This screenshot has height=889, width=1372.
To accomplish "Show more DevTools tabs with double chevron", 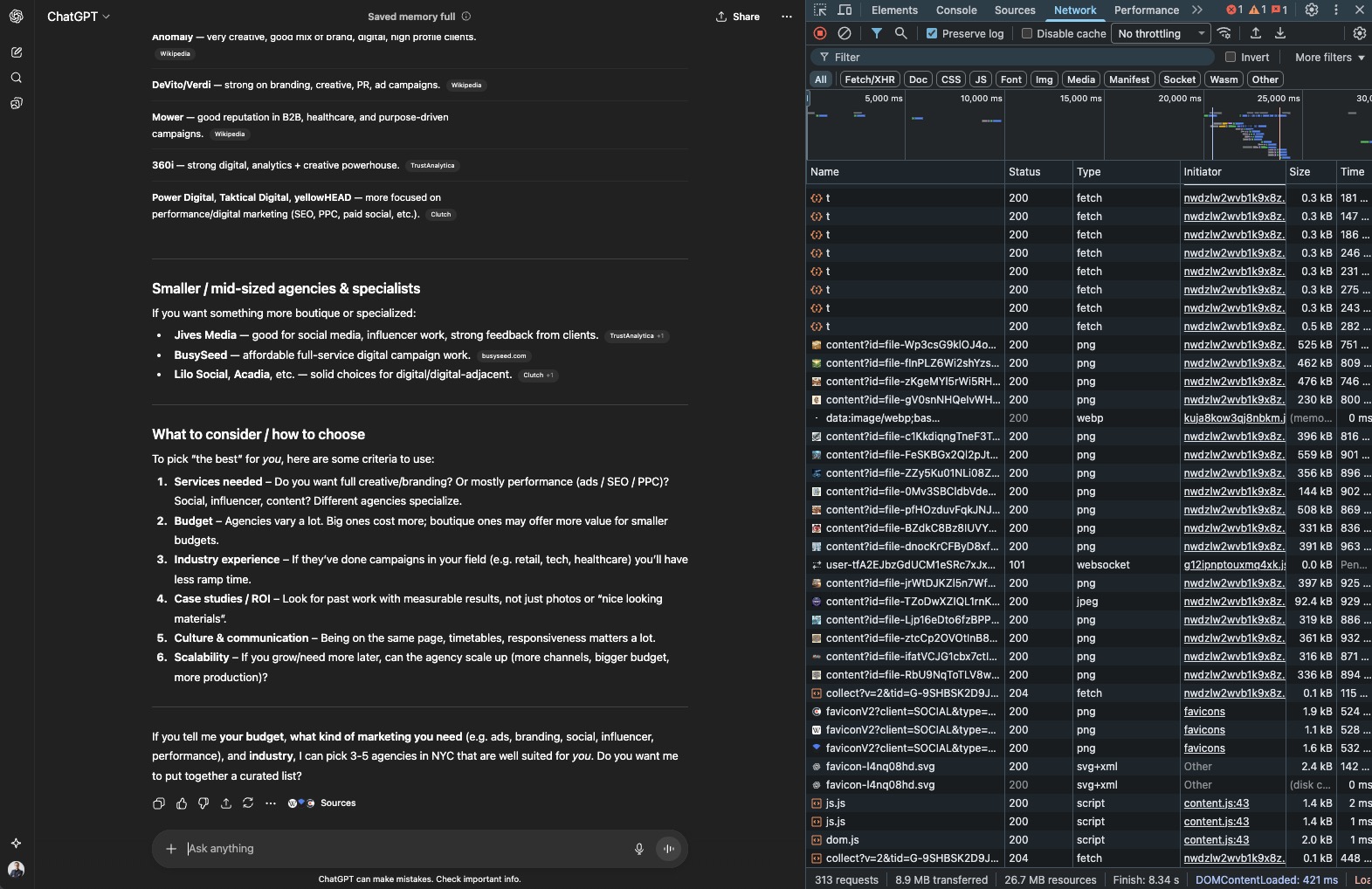I will (1197, 10).
